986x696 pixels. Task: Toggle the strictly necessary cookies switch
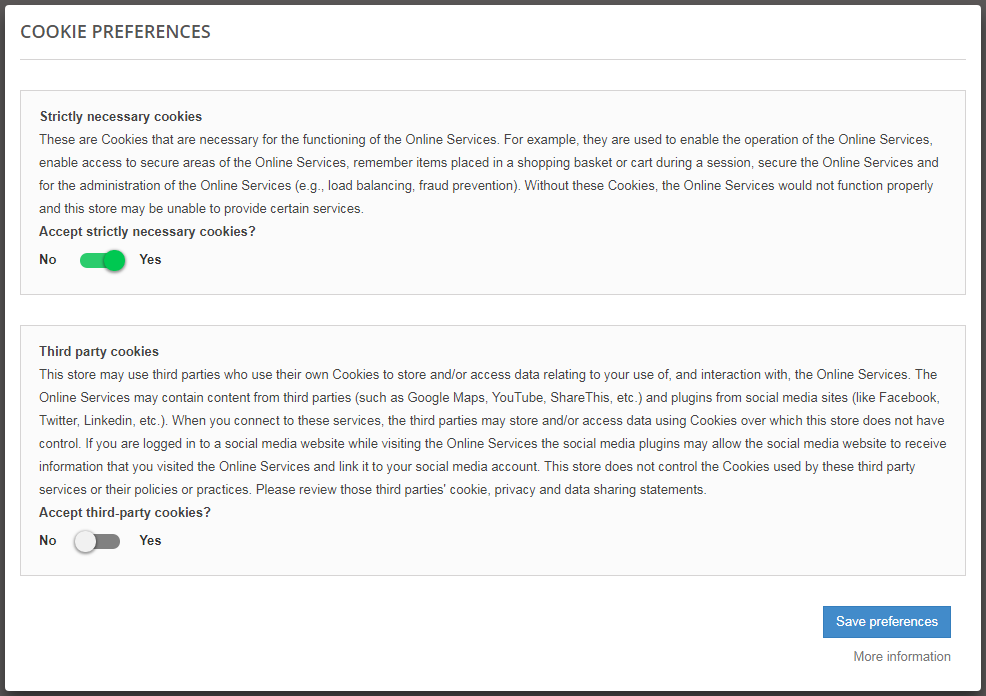pos(102,260)
